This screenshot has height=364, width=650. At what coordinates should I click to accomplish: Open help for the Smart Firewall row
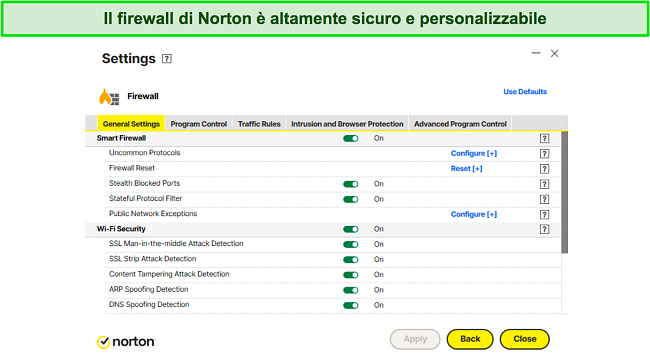[x=544, y=138]
